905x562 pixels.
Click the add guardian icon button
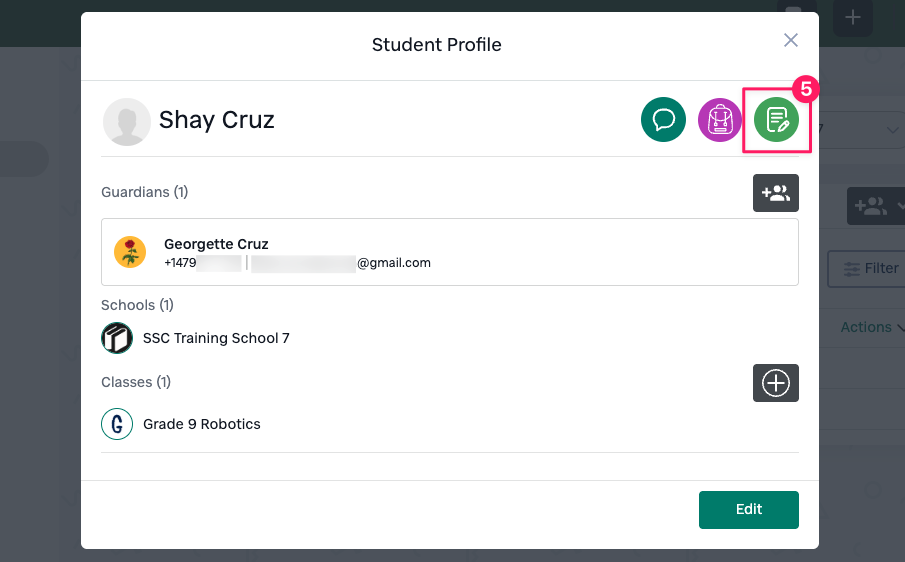click(775, 193)
